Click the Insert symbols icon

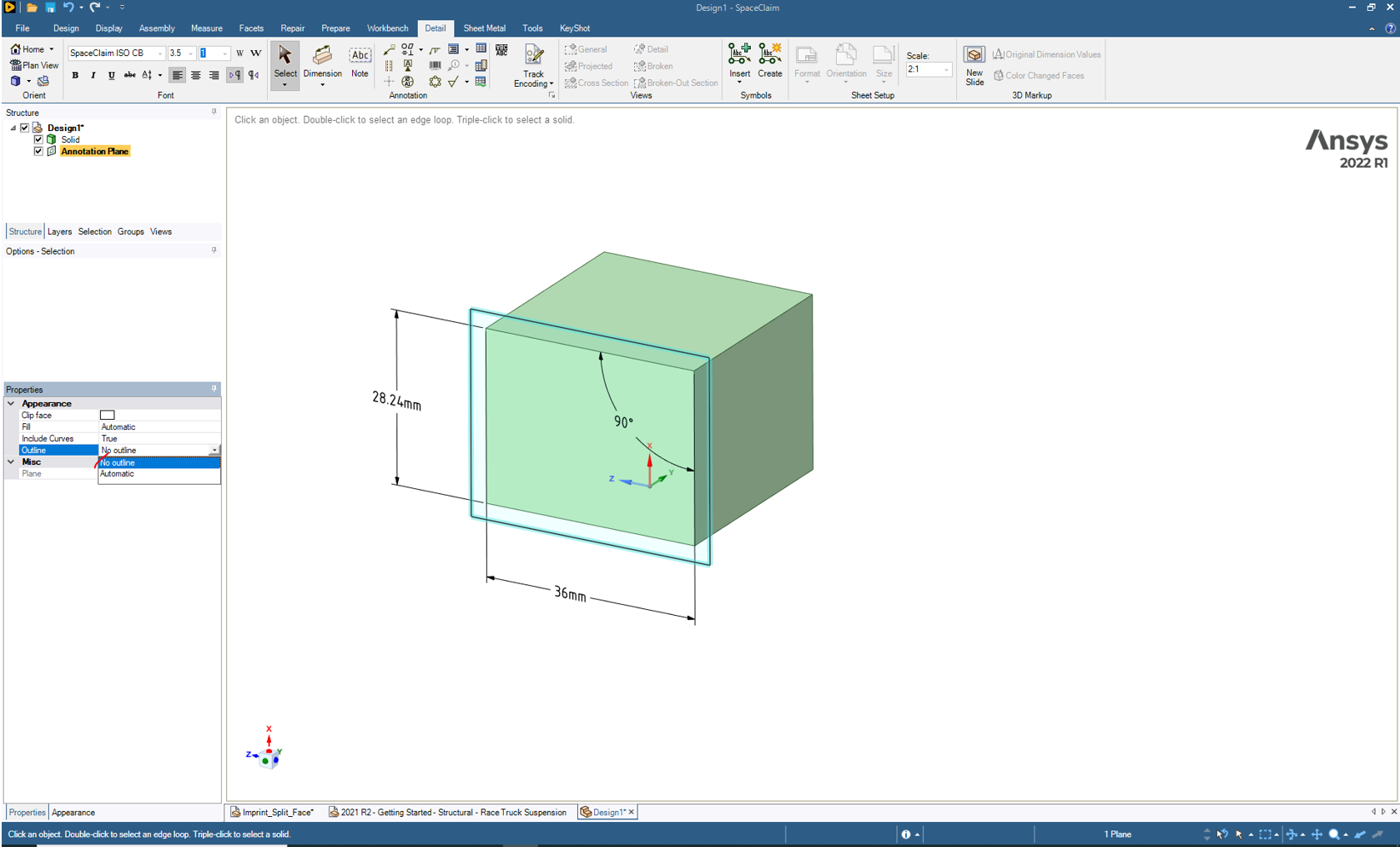click(x=739, y=61)
